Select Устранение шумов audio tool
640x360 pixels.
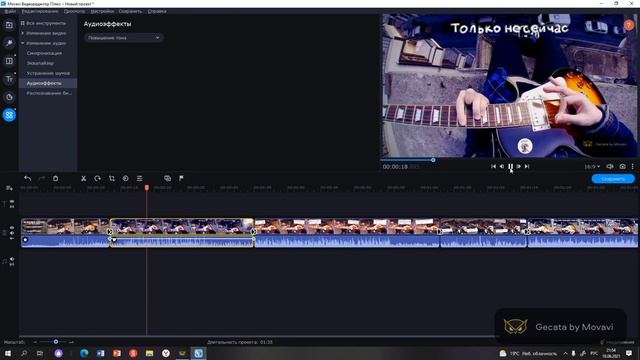48,73
